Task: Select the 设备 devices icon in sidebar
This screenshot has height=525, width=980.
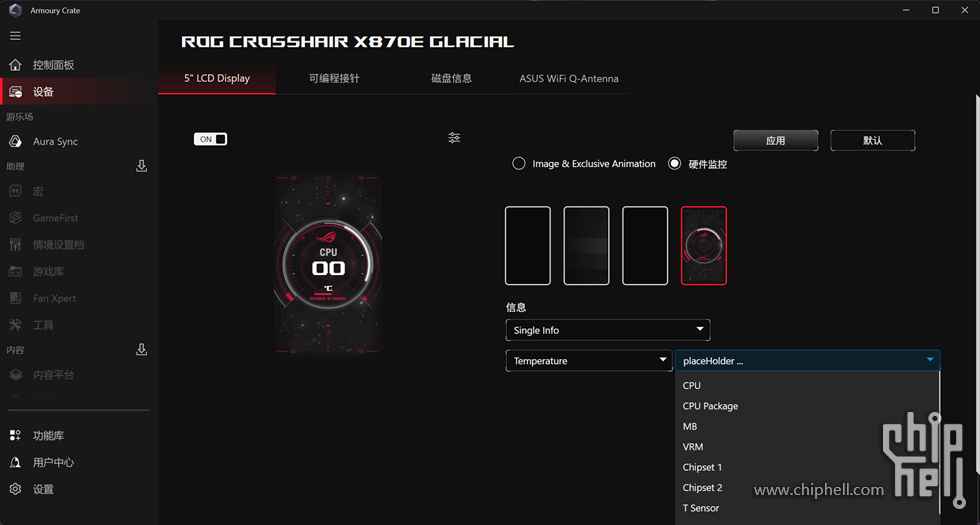Action: point(15,92)
